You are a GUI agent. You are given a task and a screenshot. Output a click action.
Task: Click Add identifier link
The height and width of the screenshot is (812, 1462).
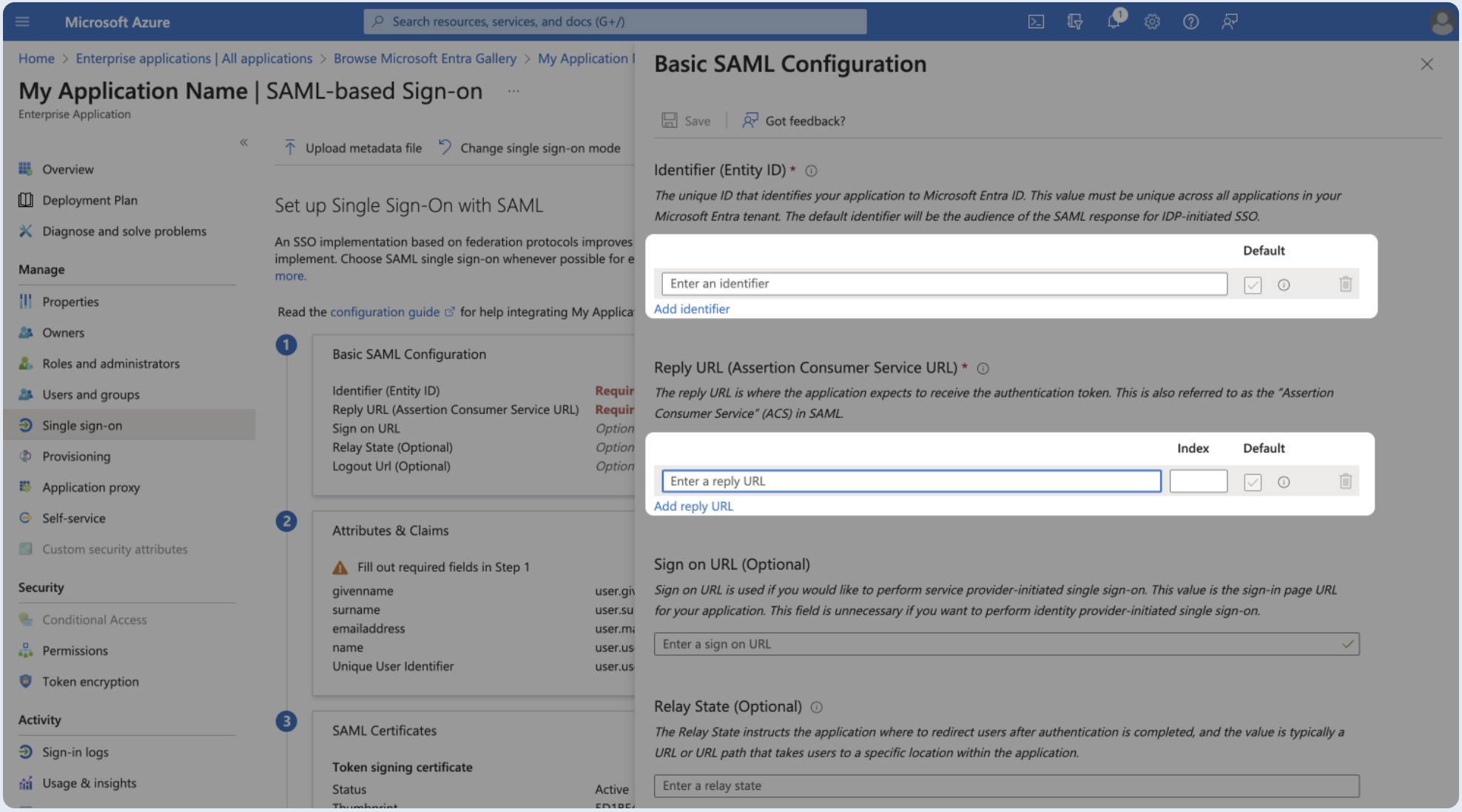coord(691,308)
